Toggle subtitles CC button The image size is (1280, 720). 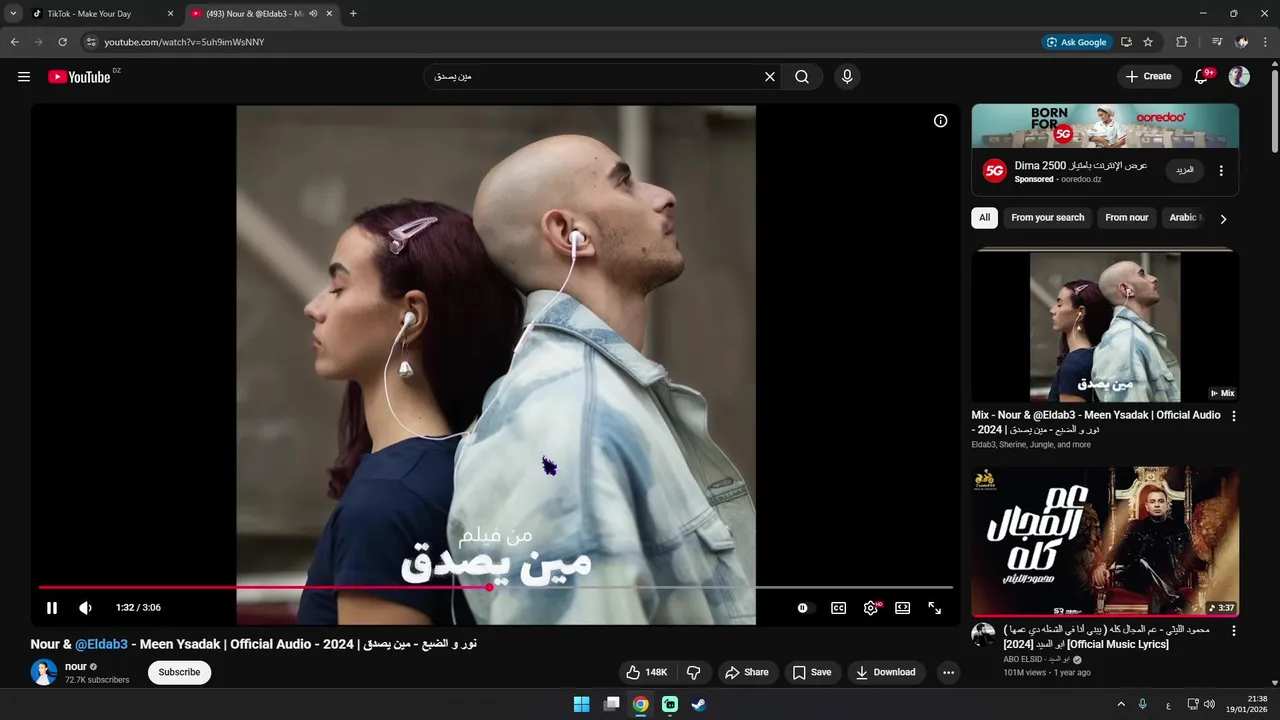[839, 608]
